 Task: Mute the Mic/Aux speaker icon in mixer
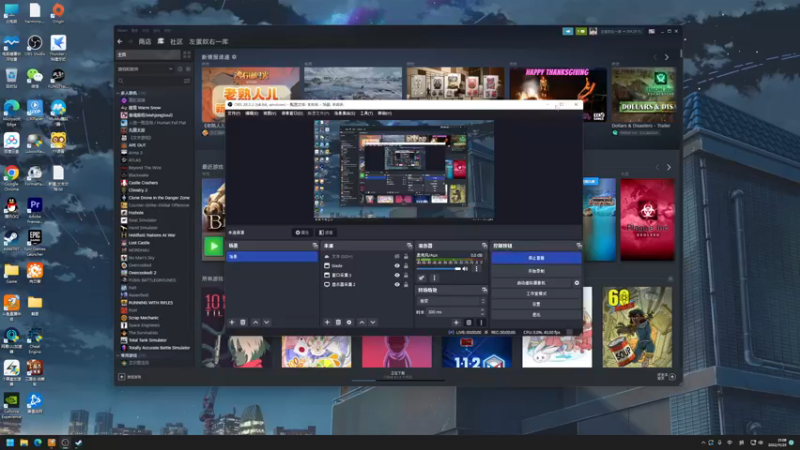tap(465, 269)
